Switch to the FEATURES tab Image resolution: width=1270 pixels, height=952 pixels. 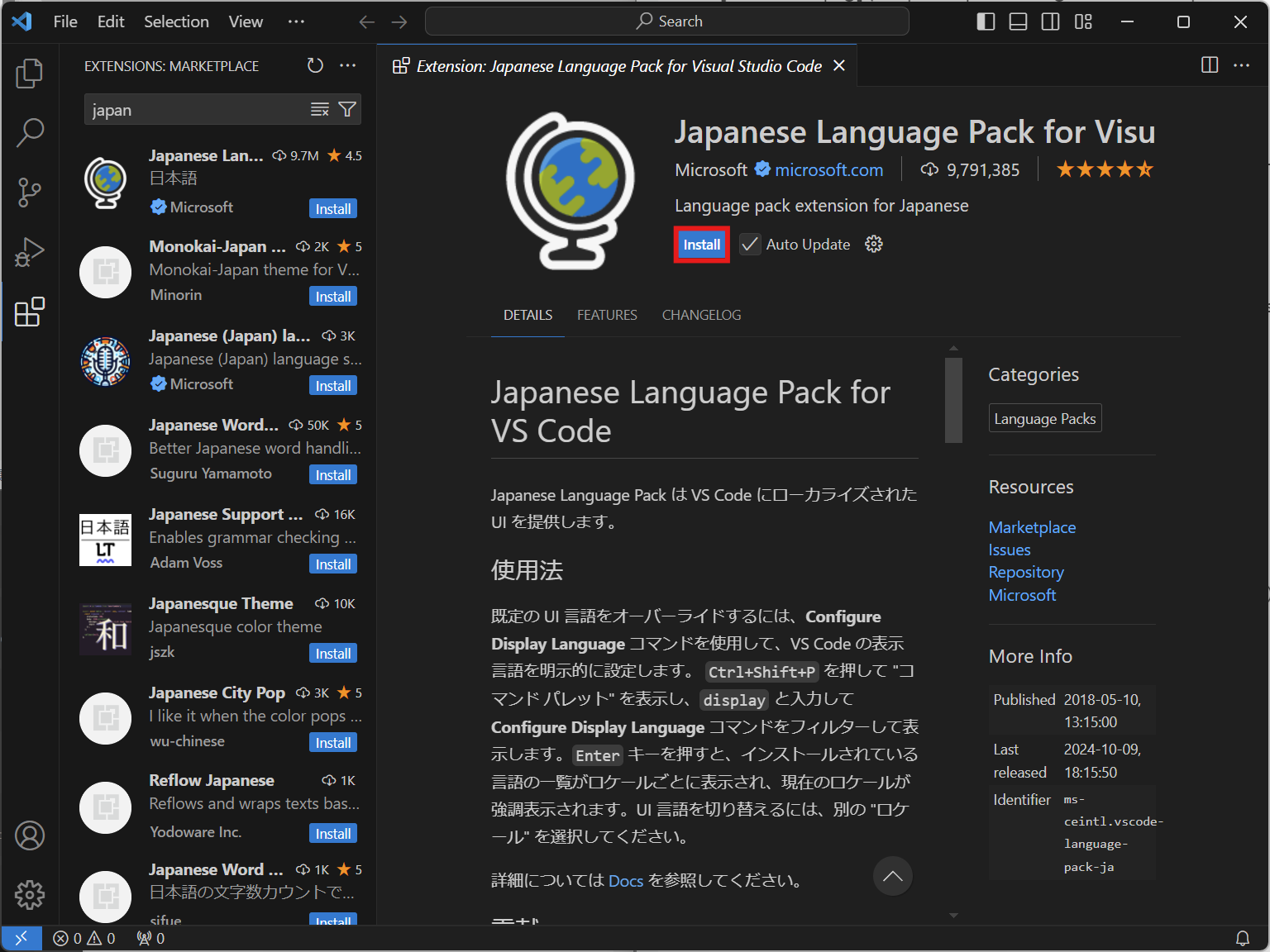tap(607, 315)
